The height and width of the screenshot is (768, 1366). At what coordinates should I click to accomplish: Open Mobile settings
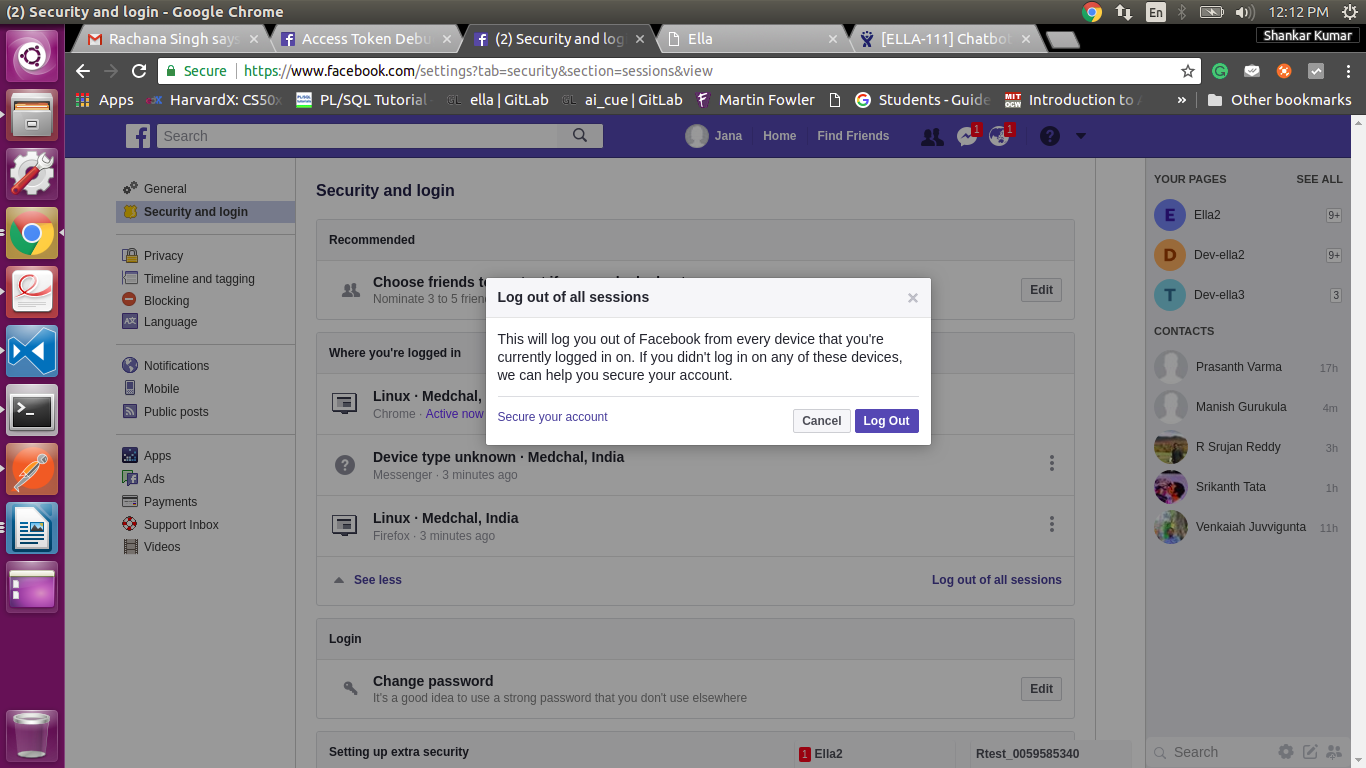click(161, 389)
